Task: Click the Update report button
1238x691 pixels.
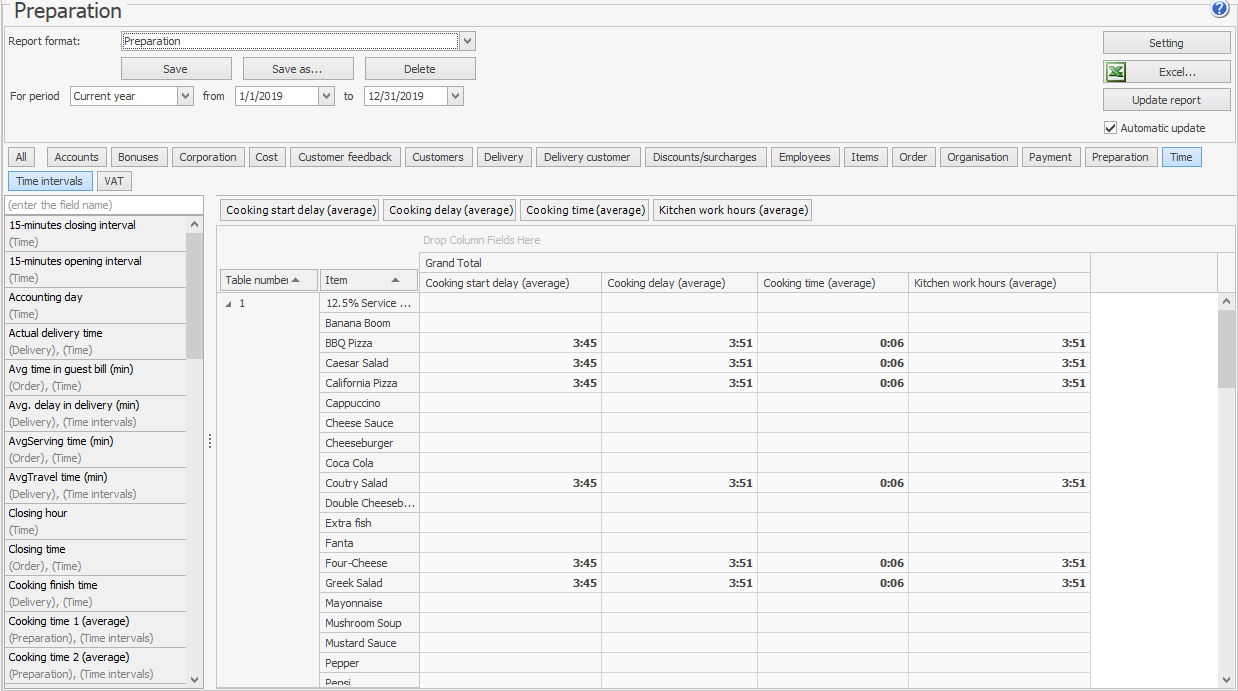Action: (1166, 100)
